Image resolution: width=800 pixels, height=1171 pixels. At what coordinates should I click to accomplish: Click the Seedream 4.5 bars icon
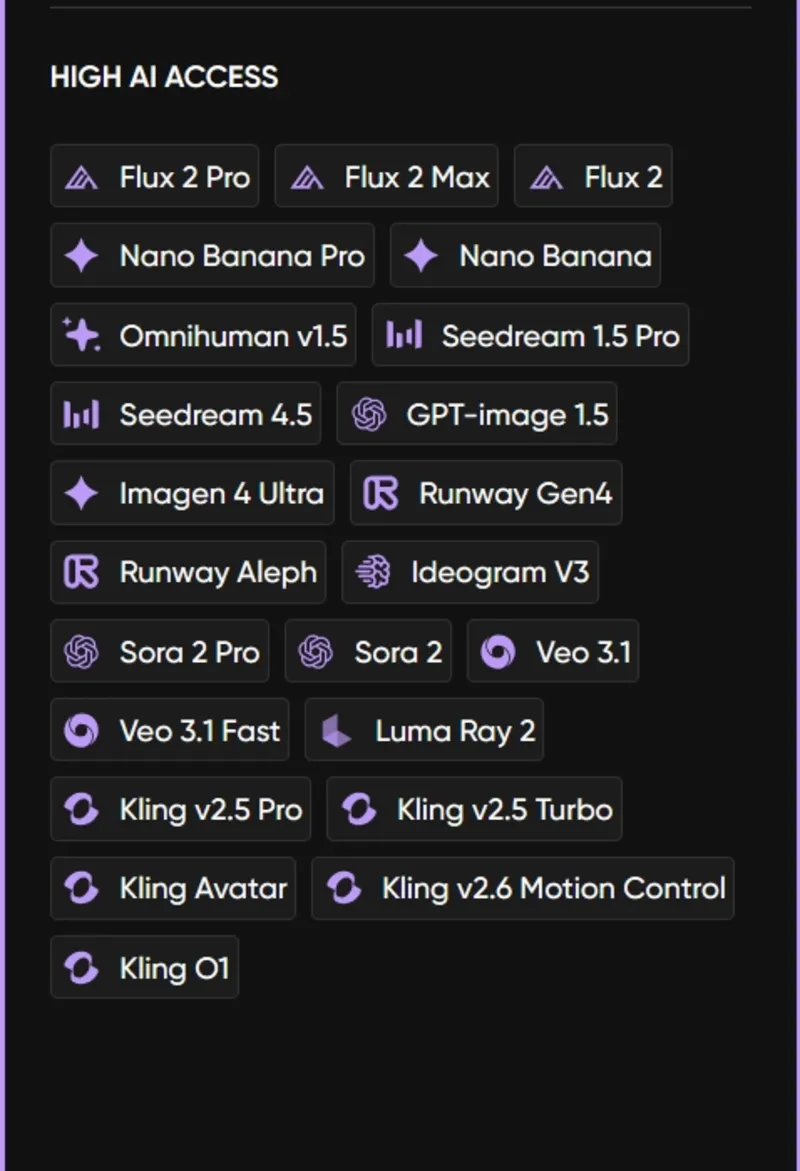click(81, 414)
